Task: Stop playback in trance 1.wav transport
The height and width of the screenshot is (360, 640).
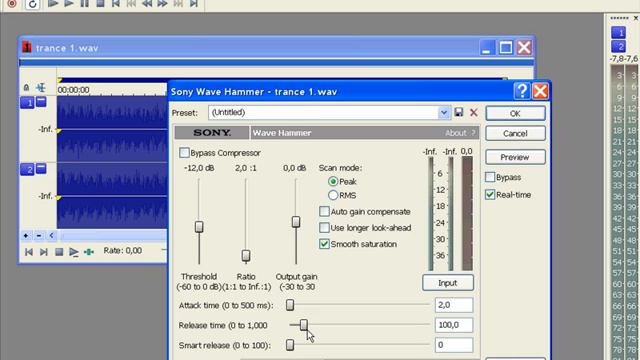Action: [x=59, y=252]
